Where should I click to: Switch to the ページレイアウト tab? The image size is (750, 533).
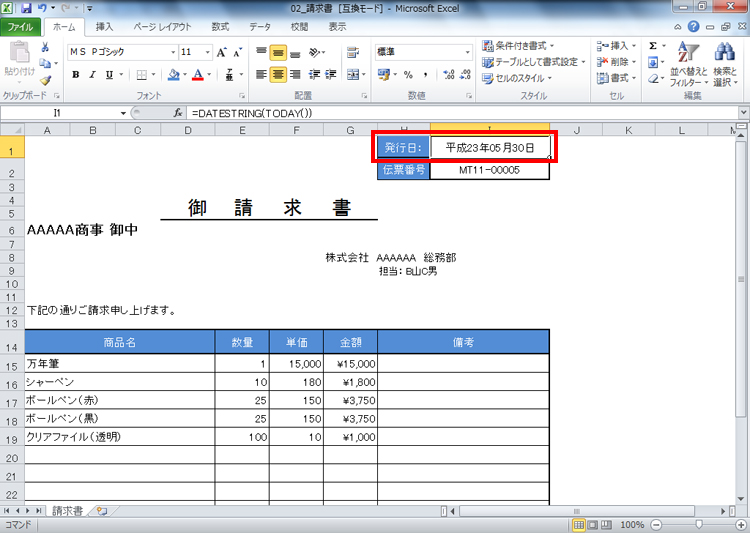(x=163, y=27)
